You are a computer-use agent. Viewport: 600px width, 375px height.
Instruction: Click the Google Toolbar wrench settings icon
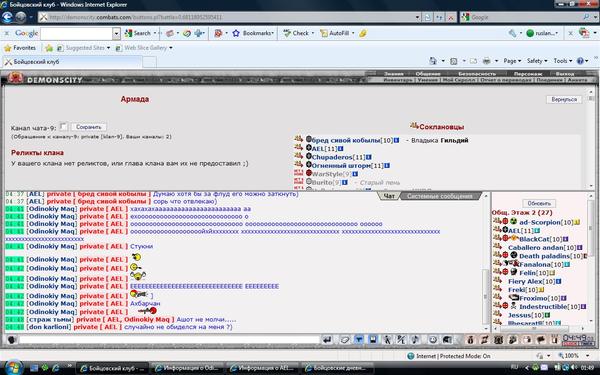coord(513,33)
